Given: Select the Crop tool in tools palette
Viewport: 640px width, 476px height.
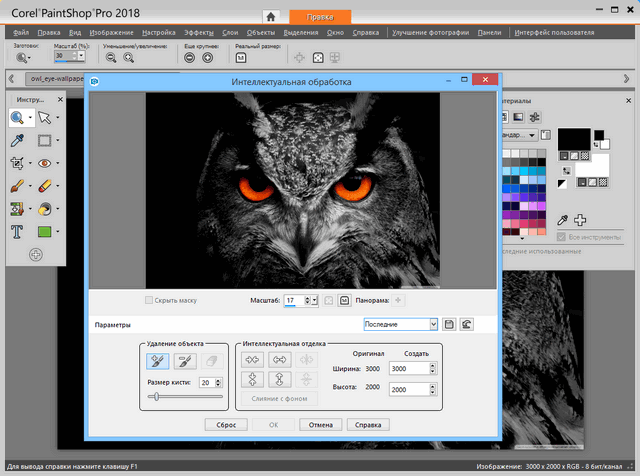Looking at the screenshot, I should click(18, 163).
